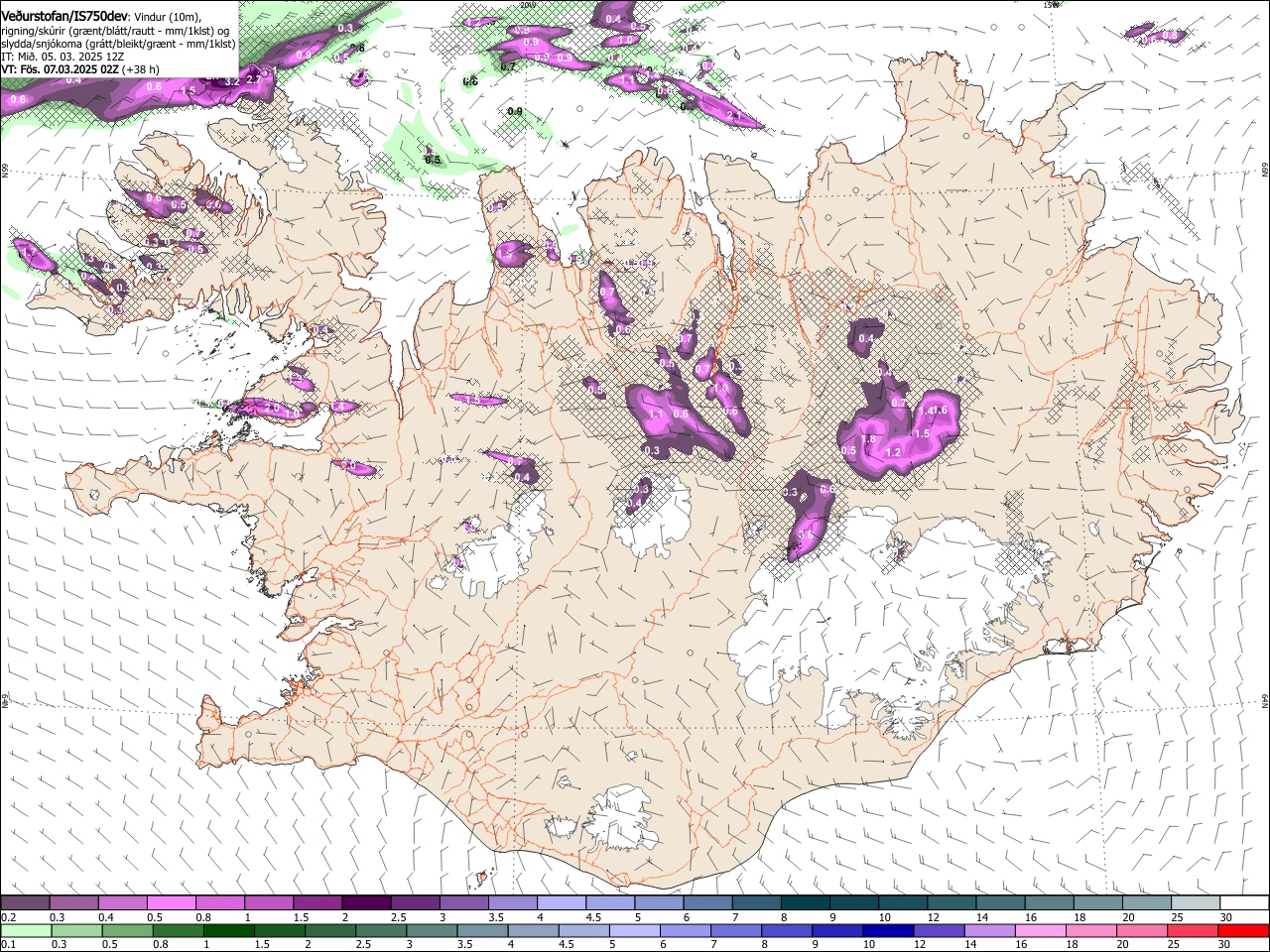
Task: Click the 'VT: Fös. 07.03.2025 02Z' valid time
Action: tap(61, 70)
